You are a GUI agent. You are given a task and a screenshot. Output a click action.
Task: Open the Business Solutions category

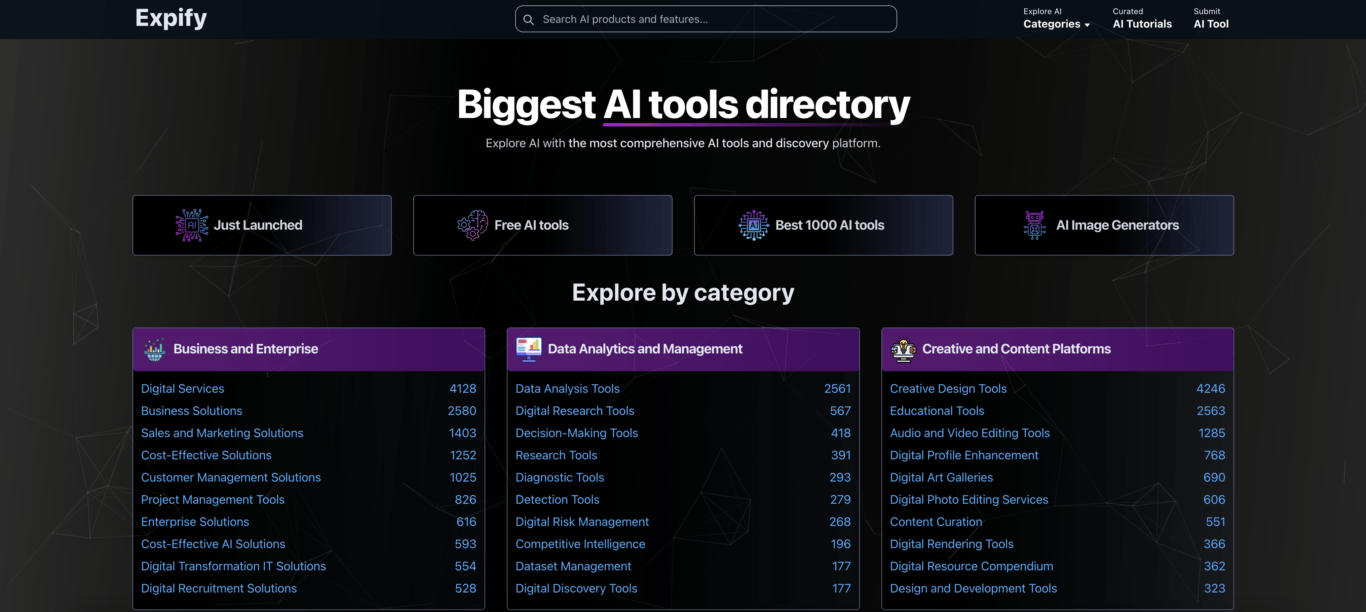click(x=192, y=411)
